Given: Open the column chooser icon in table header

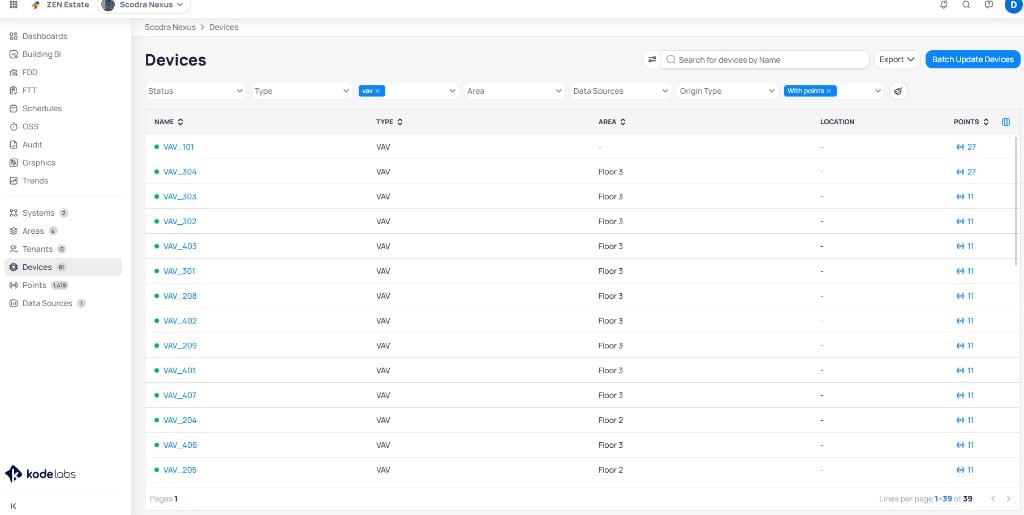Looking at the screenshot, I should coord(1006,122).
